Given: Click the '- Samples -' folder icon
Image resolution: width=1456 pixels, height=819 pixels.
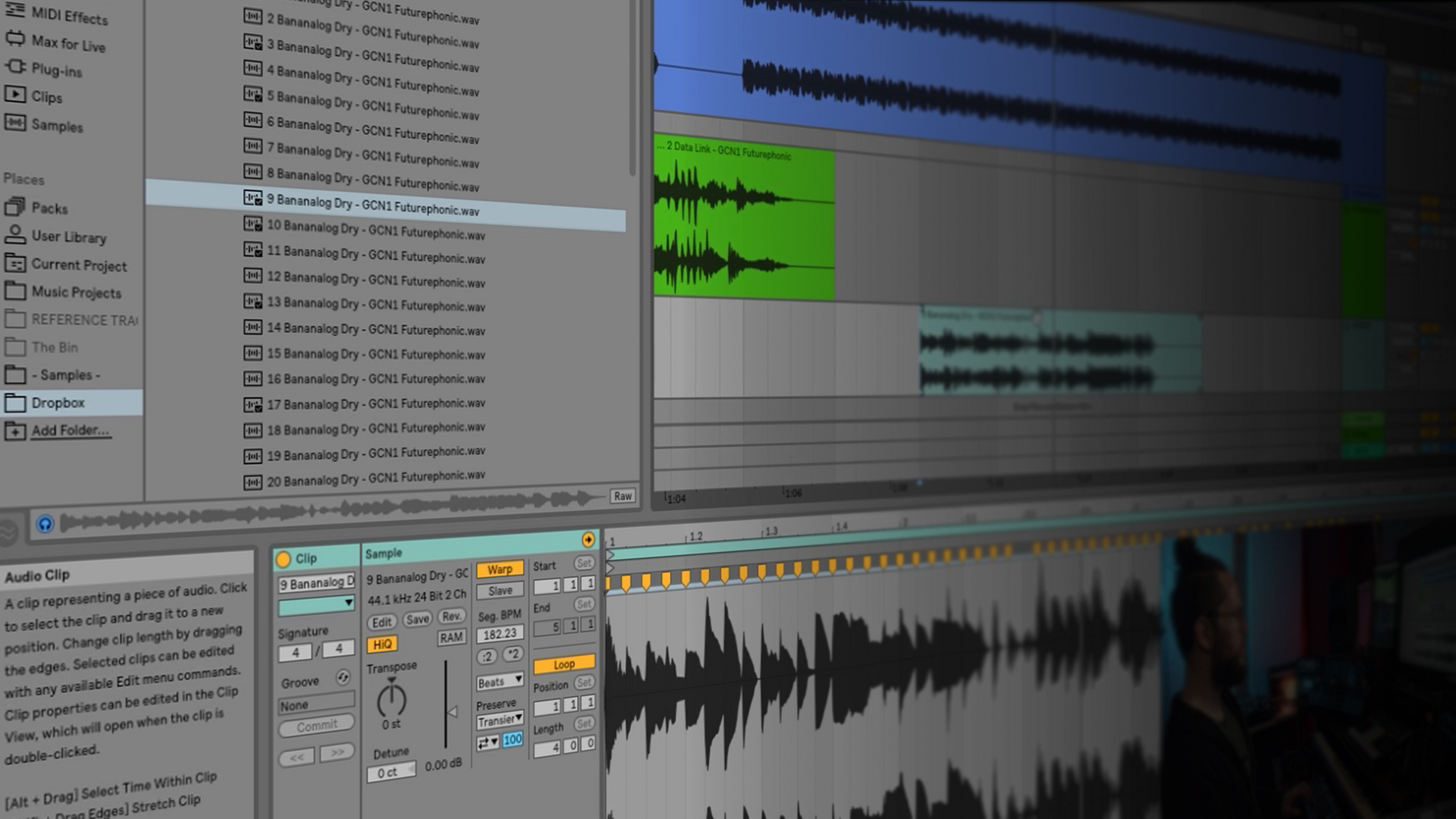Looking at the screenshot, I should click(14, 374).
